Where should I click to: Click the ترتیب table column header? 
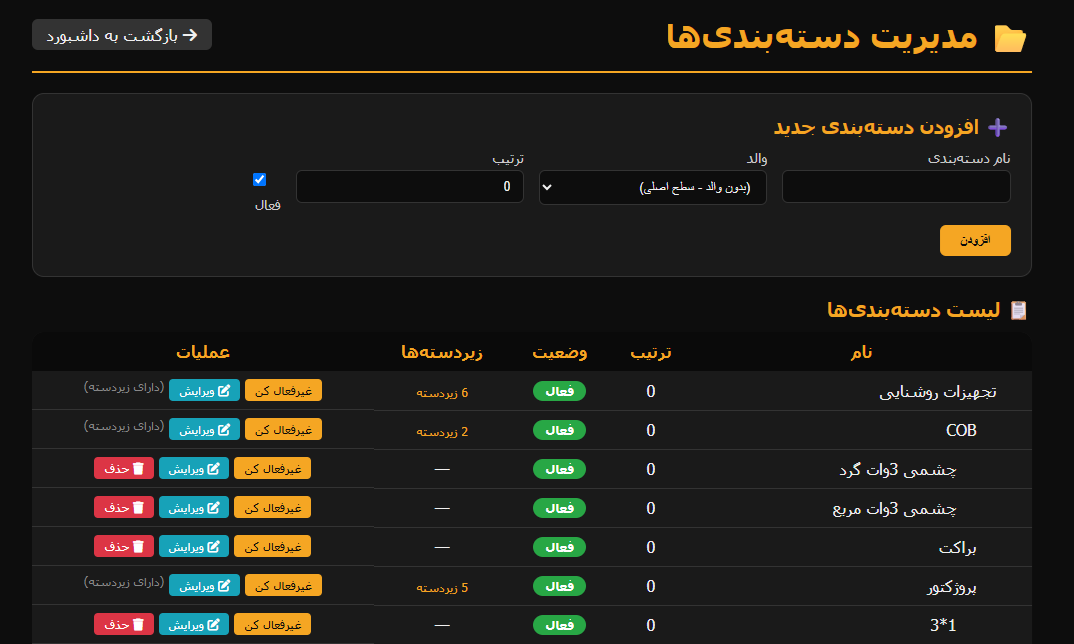pos(651,352)
